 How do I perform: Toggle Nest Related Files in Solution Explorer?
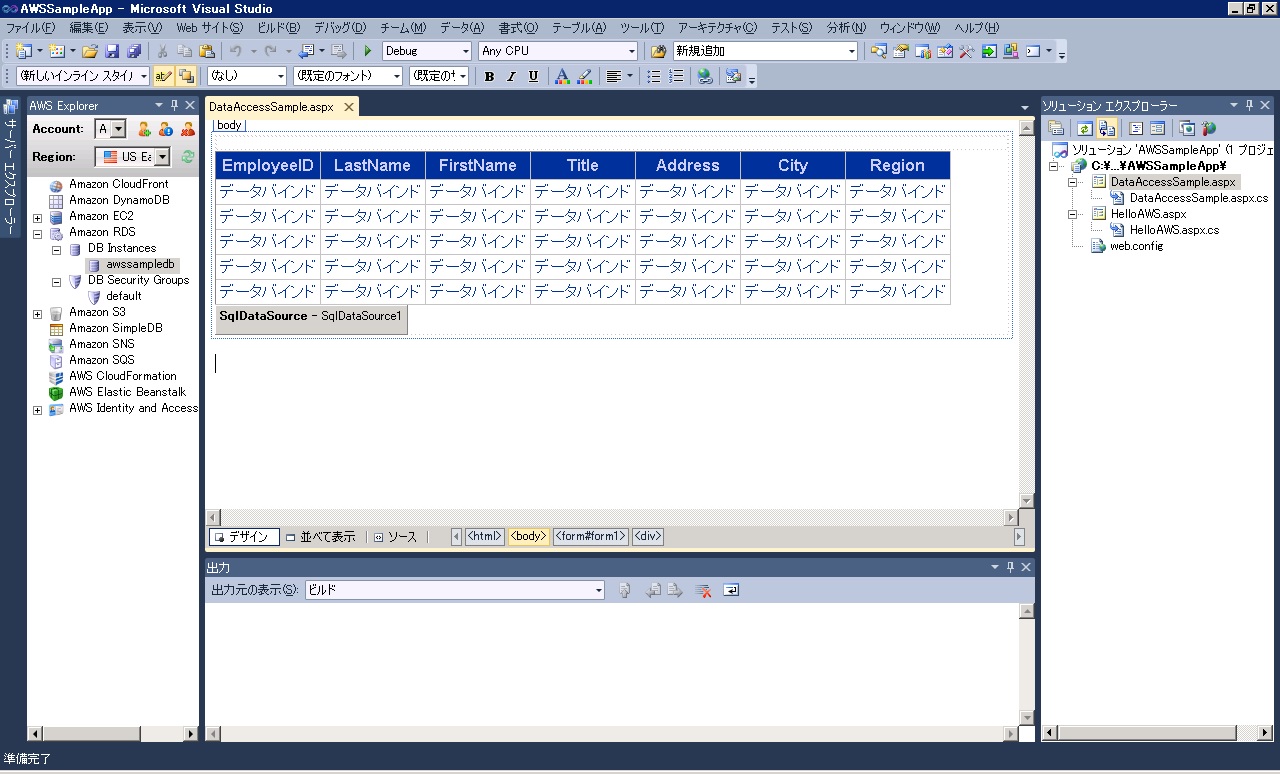(x=1107, y=129)
